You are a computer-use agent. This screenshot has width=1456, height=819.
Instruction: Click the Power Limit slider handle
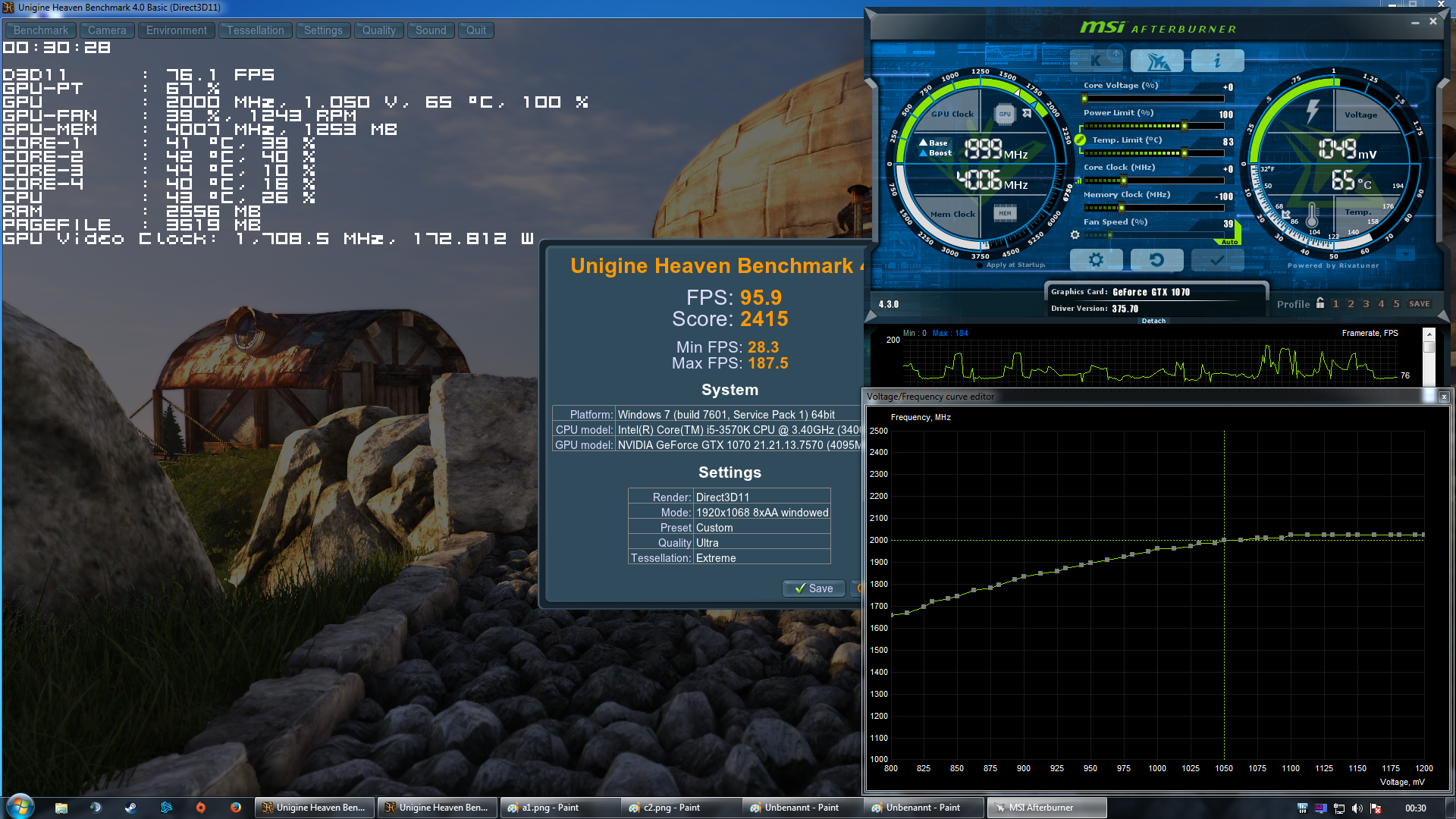coord(1185,126)
